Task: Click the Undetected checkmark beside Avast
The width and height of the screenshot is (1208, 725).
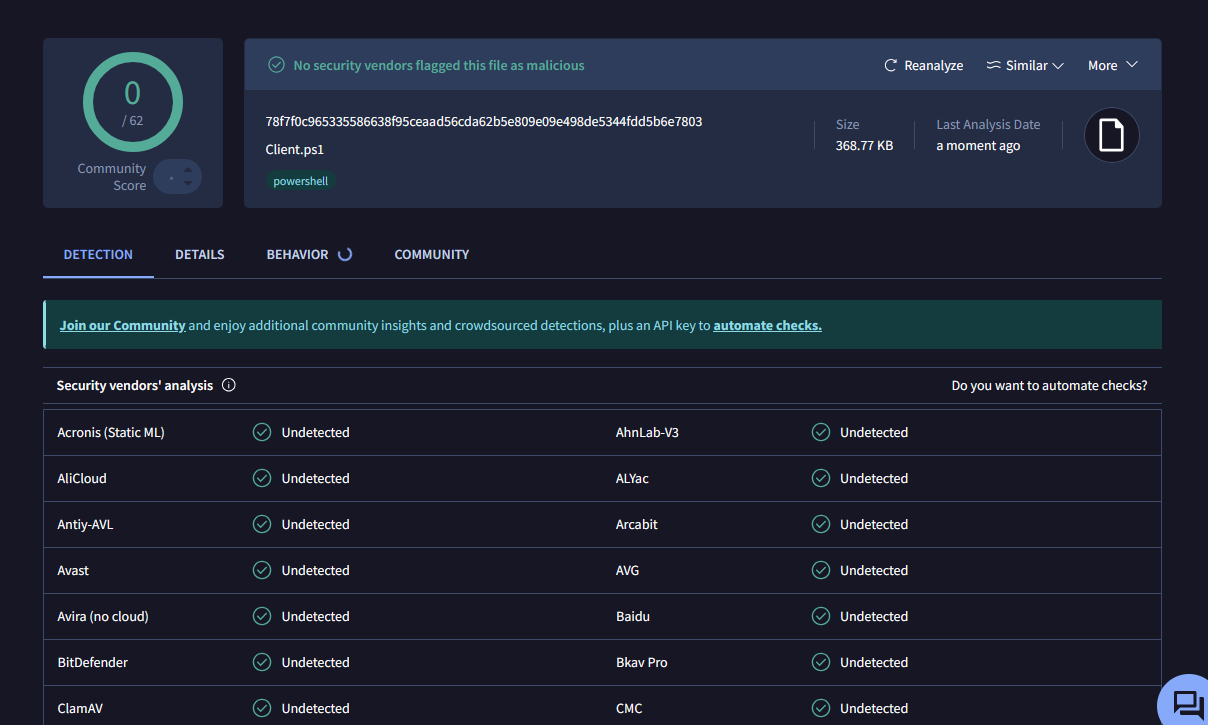Action: point(261,570)
